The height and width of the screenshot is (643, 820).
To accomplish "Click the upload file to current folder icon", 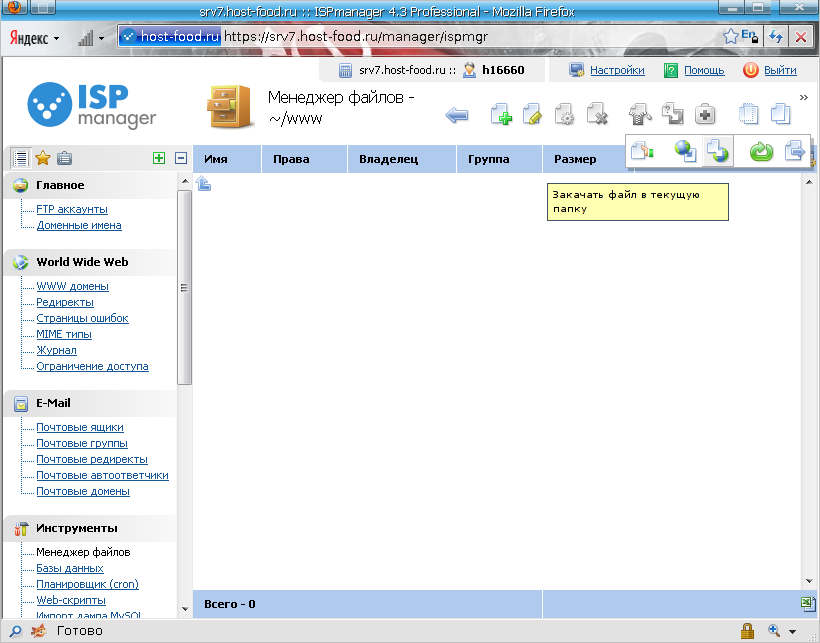I will tap(717, 151).
